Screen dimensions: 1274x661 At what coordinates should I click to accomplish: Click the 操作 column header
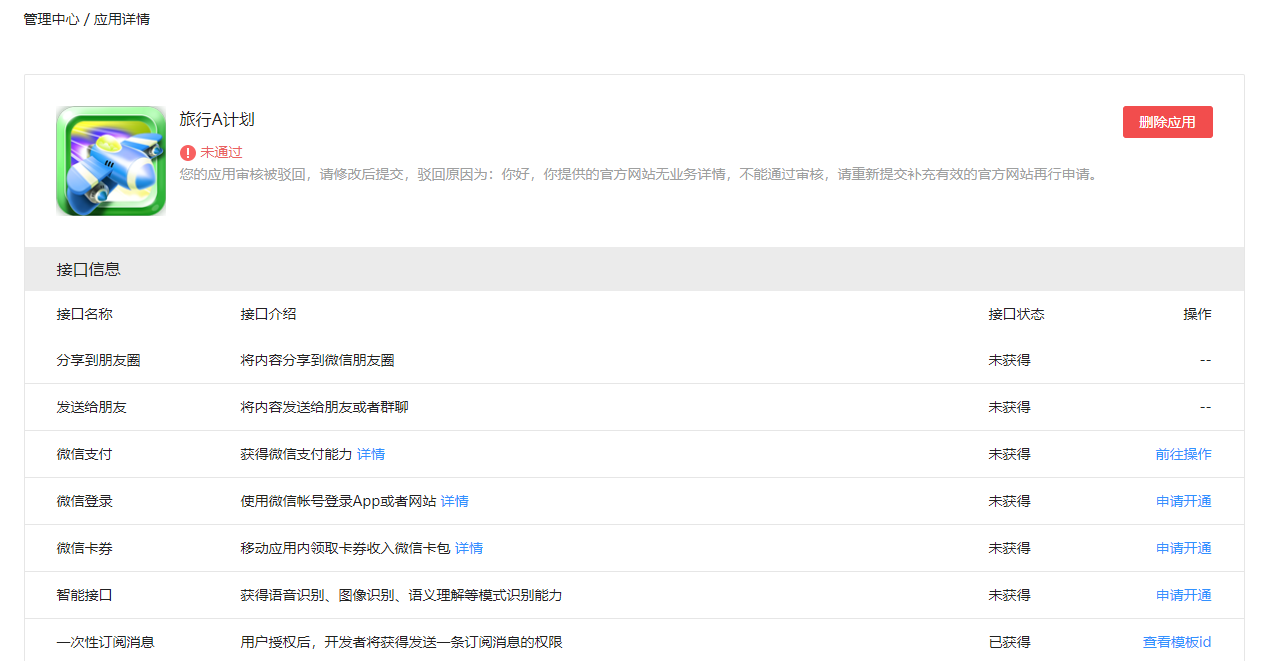click(x=1197, y=314)
